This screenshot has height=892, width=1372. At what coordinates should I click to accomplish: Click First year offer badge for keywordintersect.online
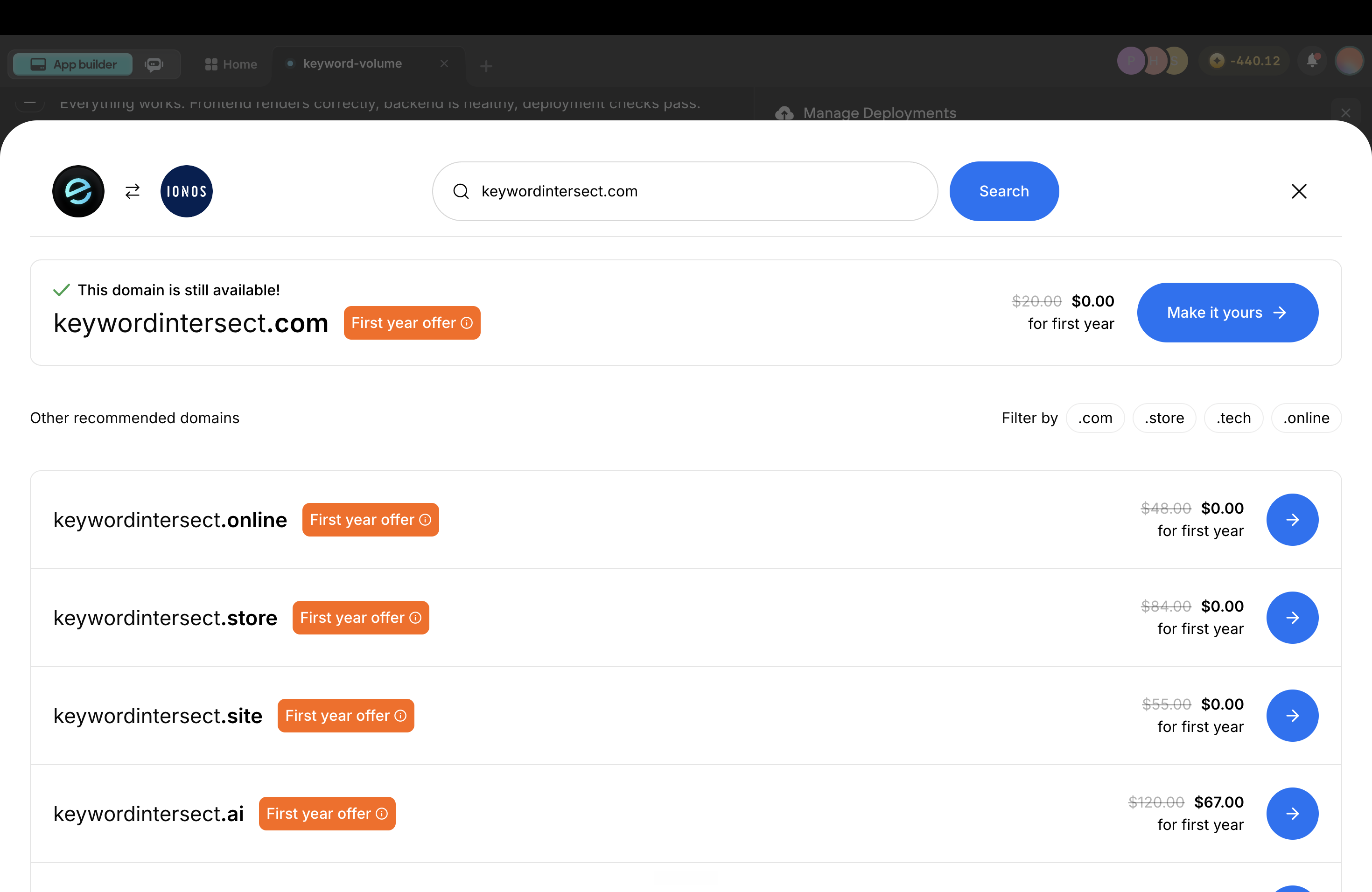click(x=371, y=520)
